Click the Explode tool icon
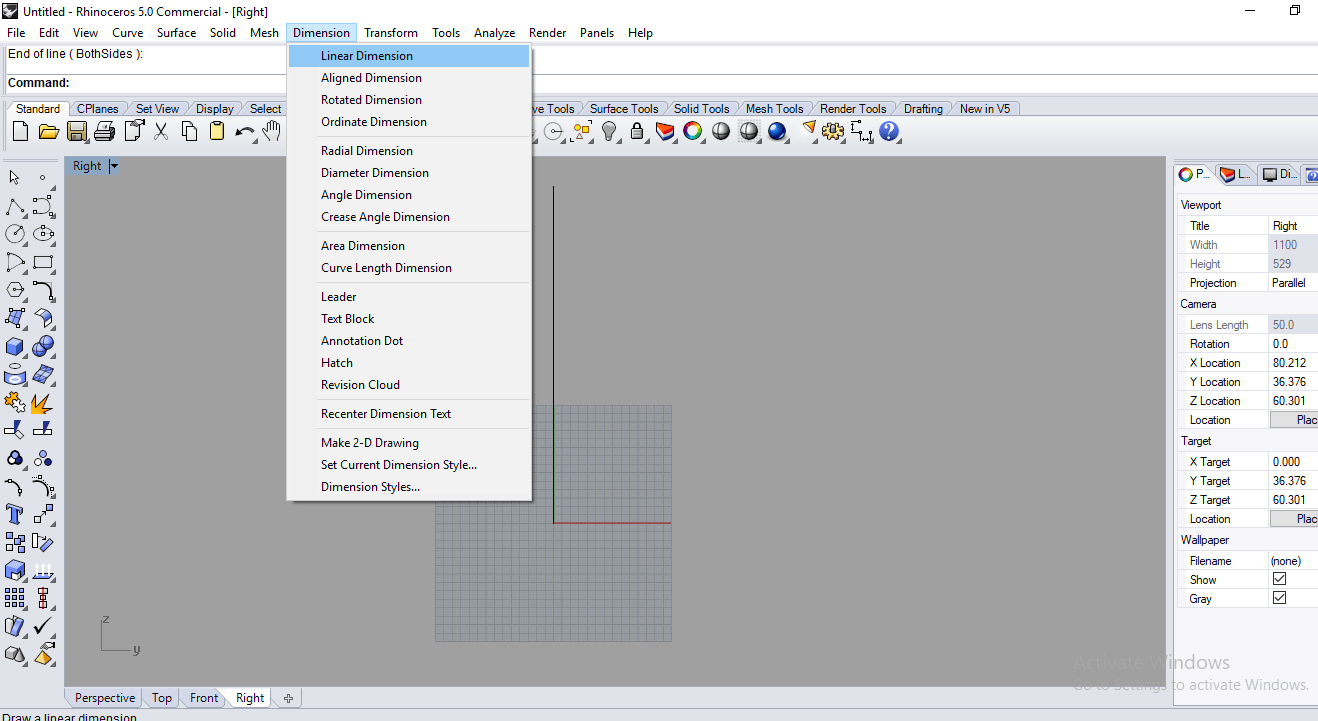 click(43, 402)
